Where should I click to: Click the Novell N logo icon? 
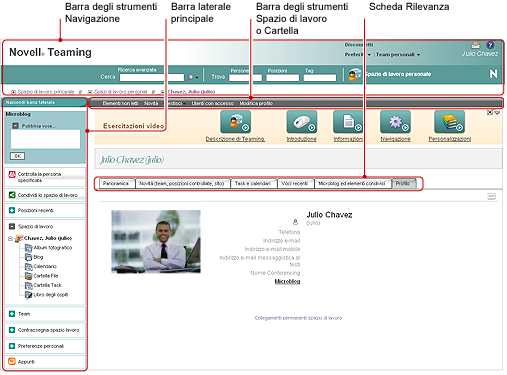[x=493, y=74]
